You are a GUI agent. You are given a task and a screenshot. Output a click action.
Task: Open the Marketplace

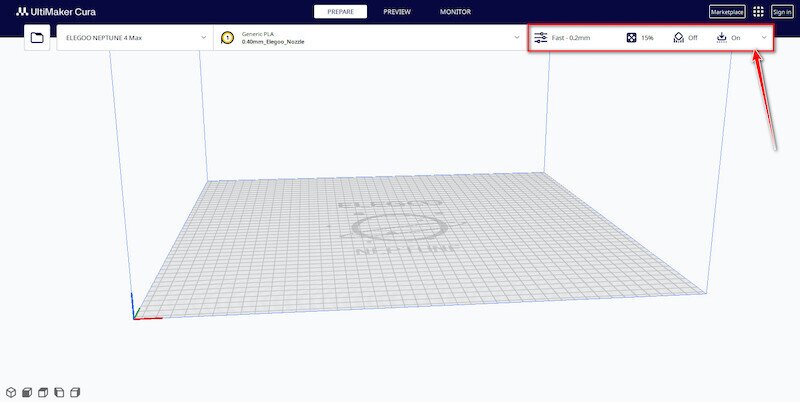(727, 12)
